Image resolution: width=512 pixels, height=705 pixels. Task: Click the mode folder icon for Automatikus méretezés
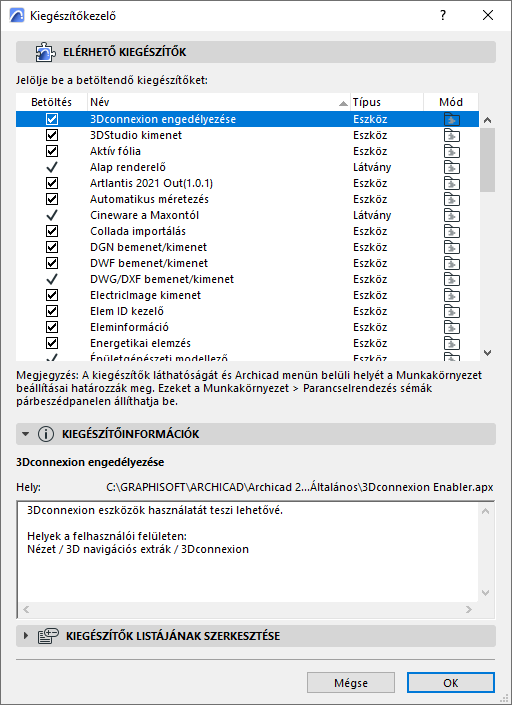tap(452, 199)
